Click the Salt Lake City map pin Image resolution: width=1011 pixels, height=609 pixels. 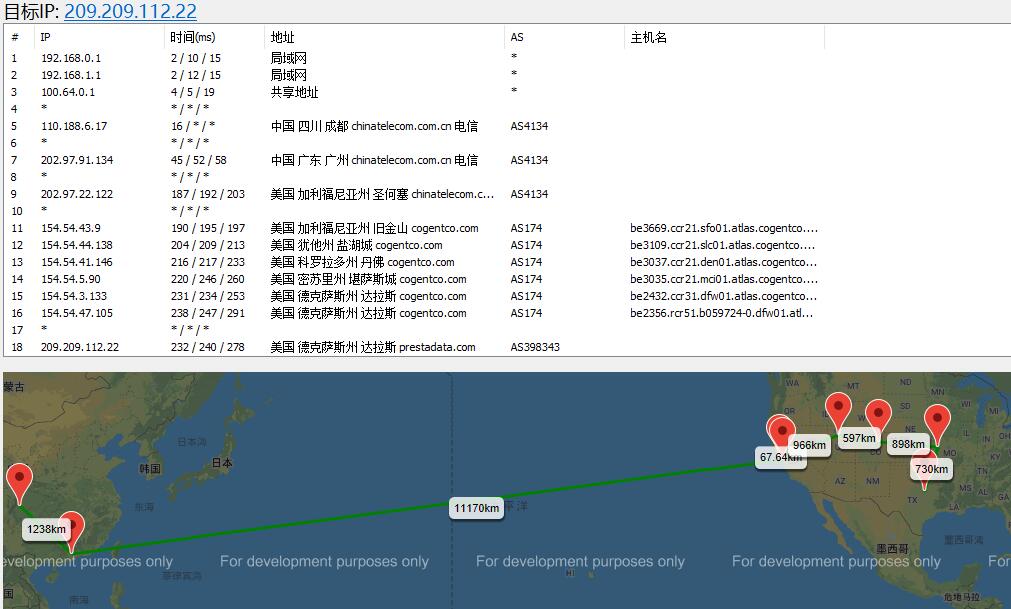[838, 411]
